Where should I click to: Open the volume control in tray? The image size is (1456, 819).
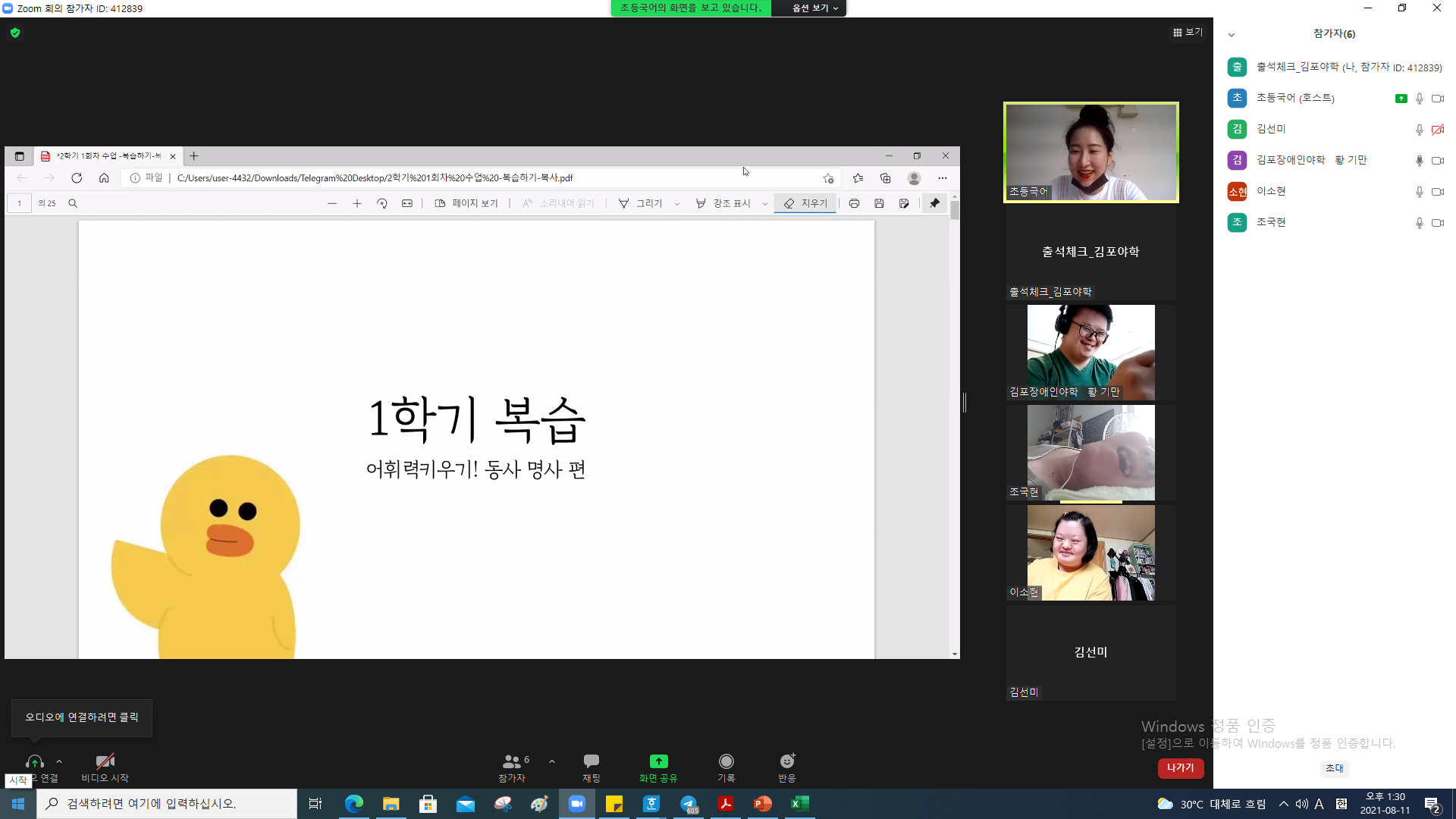pyautogui.click(x=1301, y=804)
